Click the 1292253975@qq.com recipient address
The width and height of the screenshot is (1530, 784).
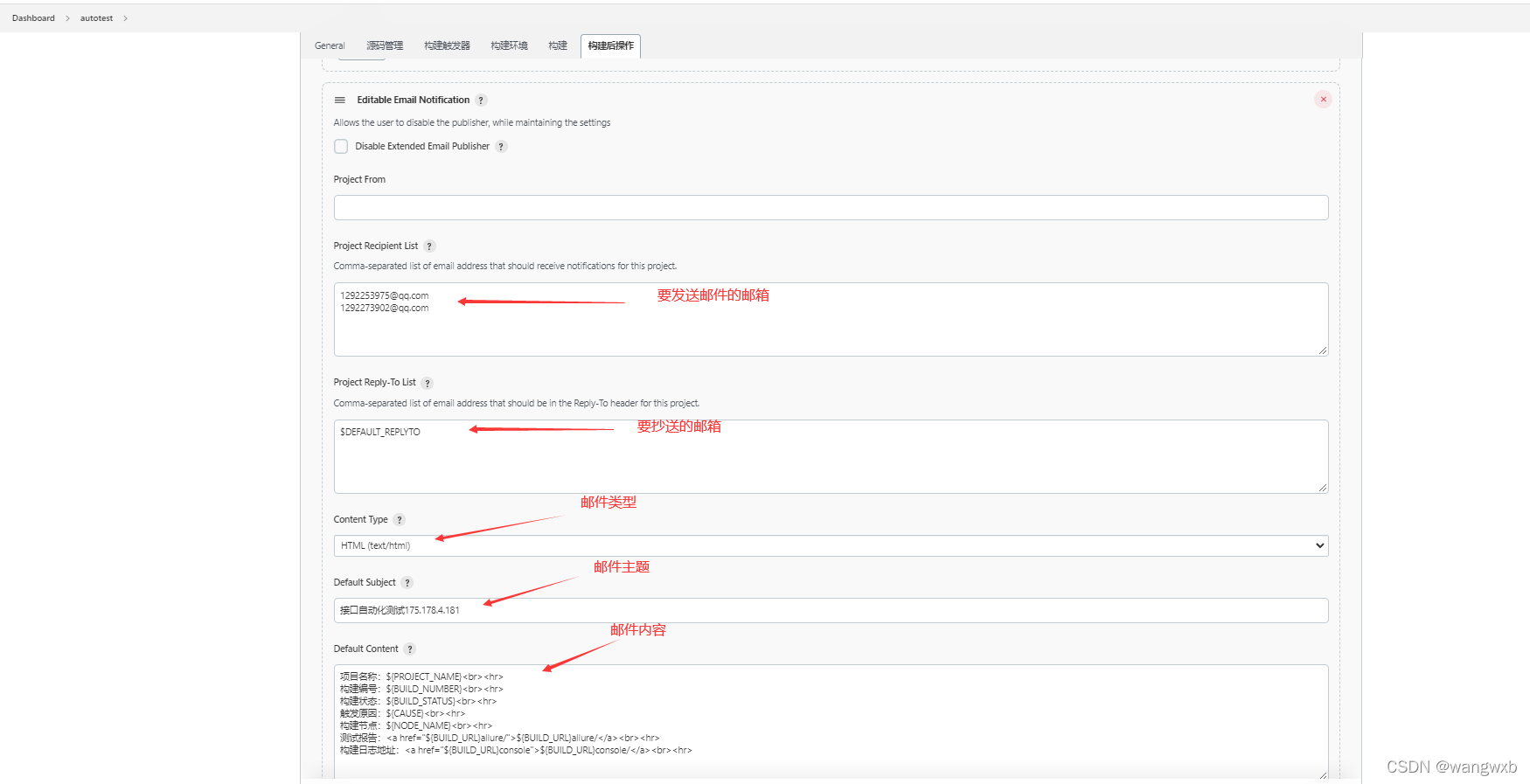(384, 296)
